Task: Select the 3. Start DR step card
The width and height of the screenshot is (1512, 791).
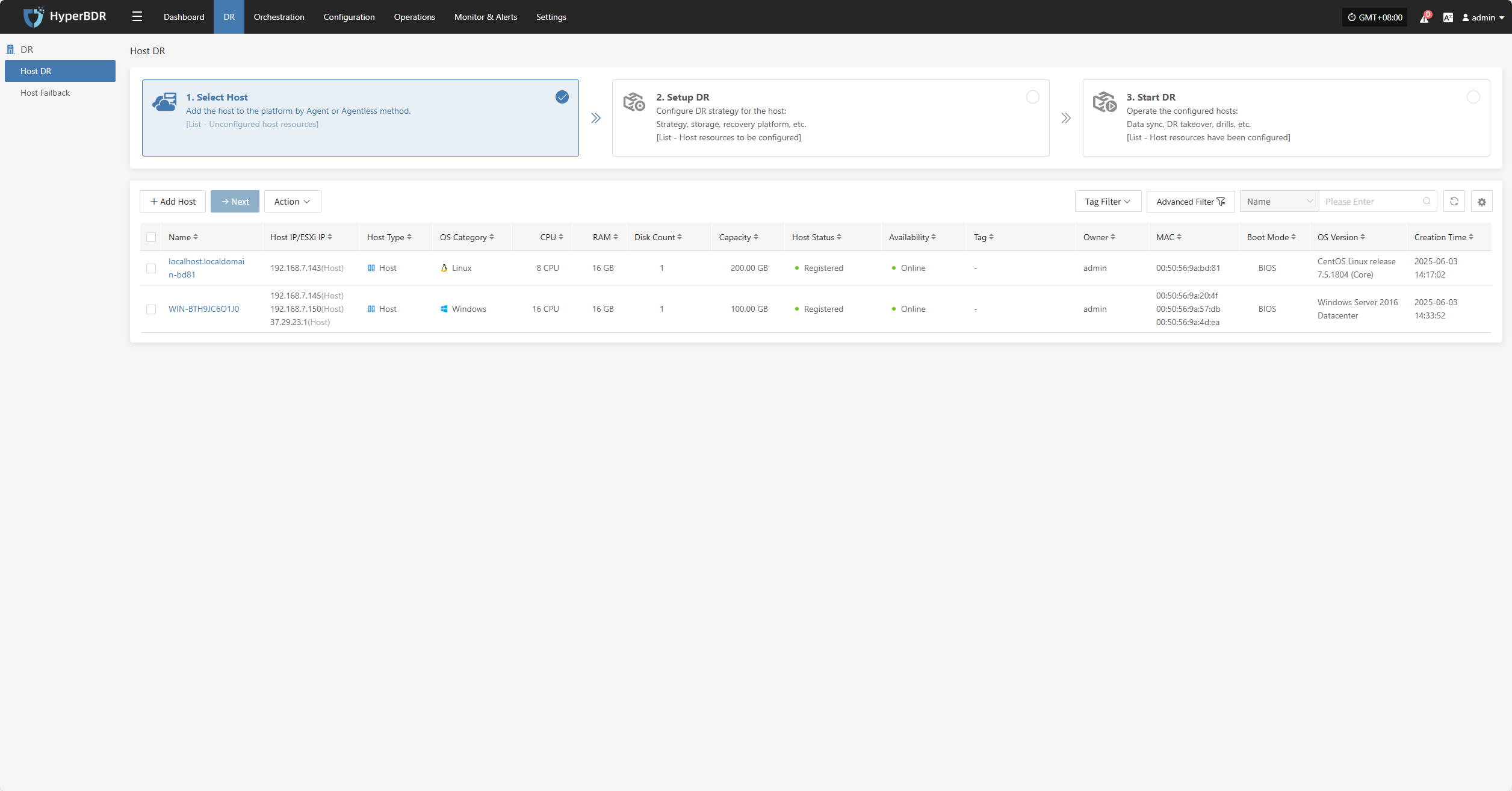Action: point(1286,118)
